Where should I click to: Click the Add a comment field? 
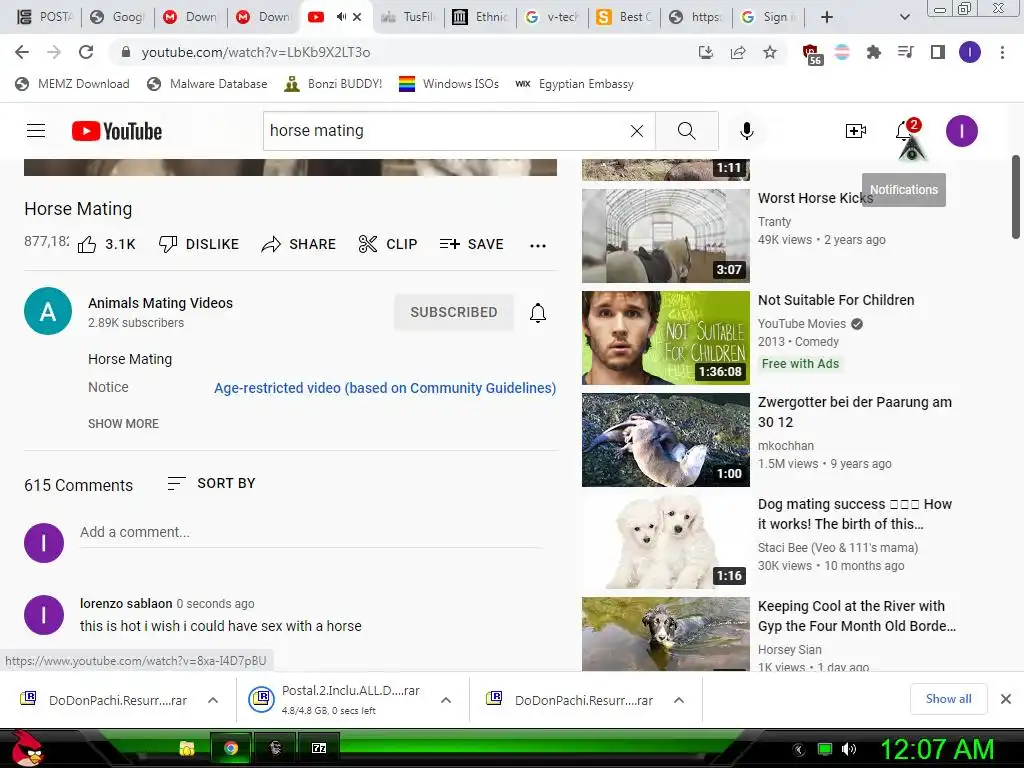click(x=310, y=532)
